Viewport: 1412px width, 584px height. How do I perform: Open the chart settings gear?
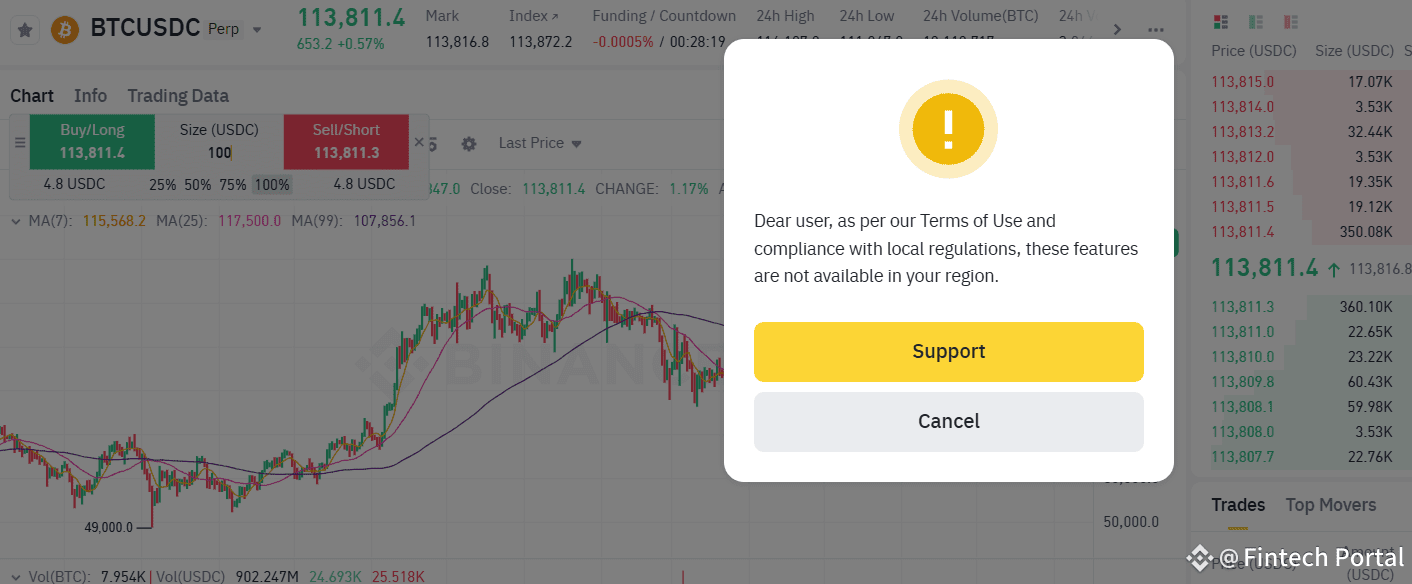(469, 144)
